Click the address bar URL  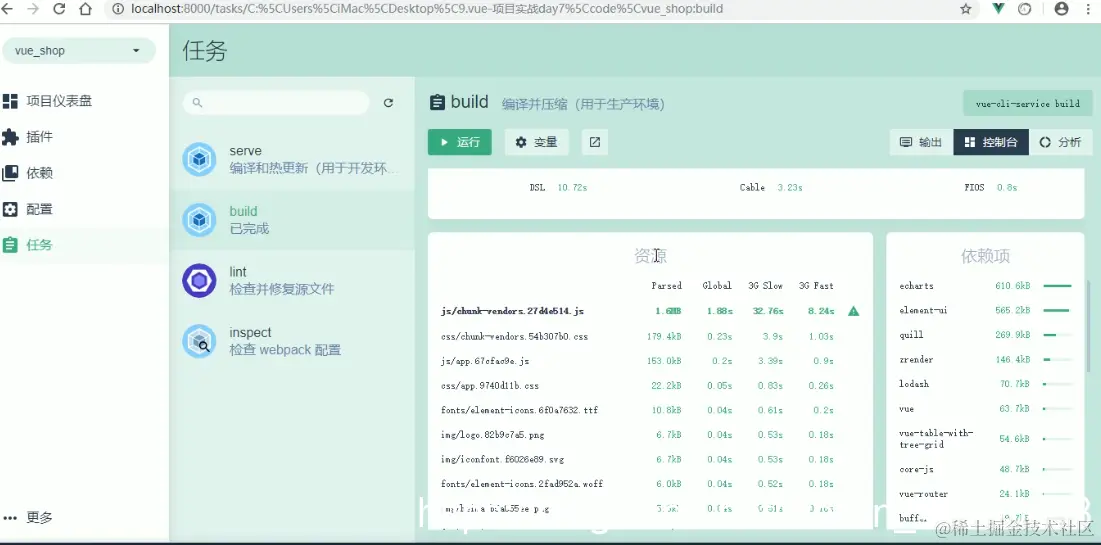427,9
